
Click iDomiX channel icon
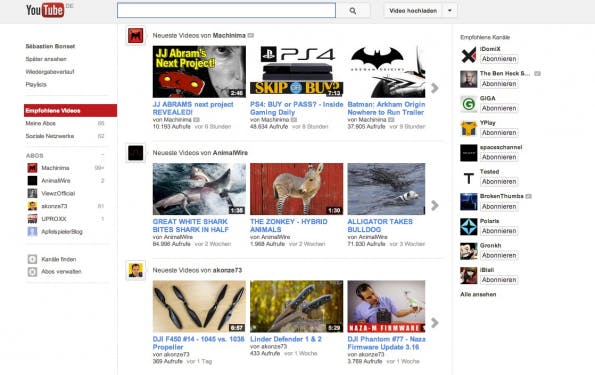coord(469,55)
